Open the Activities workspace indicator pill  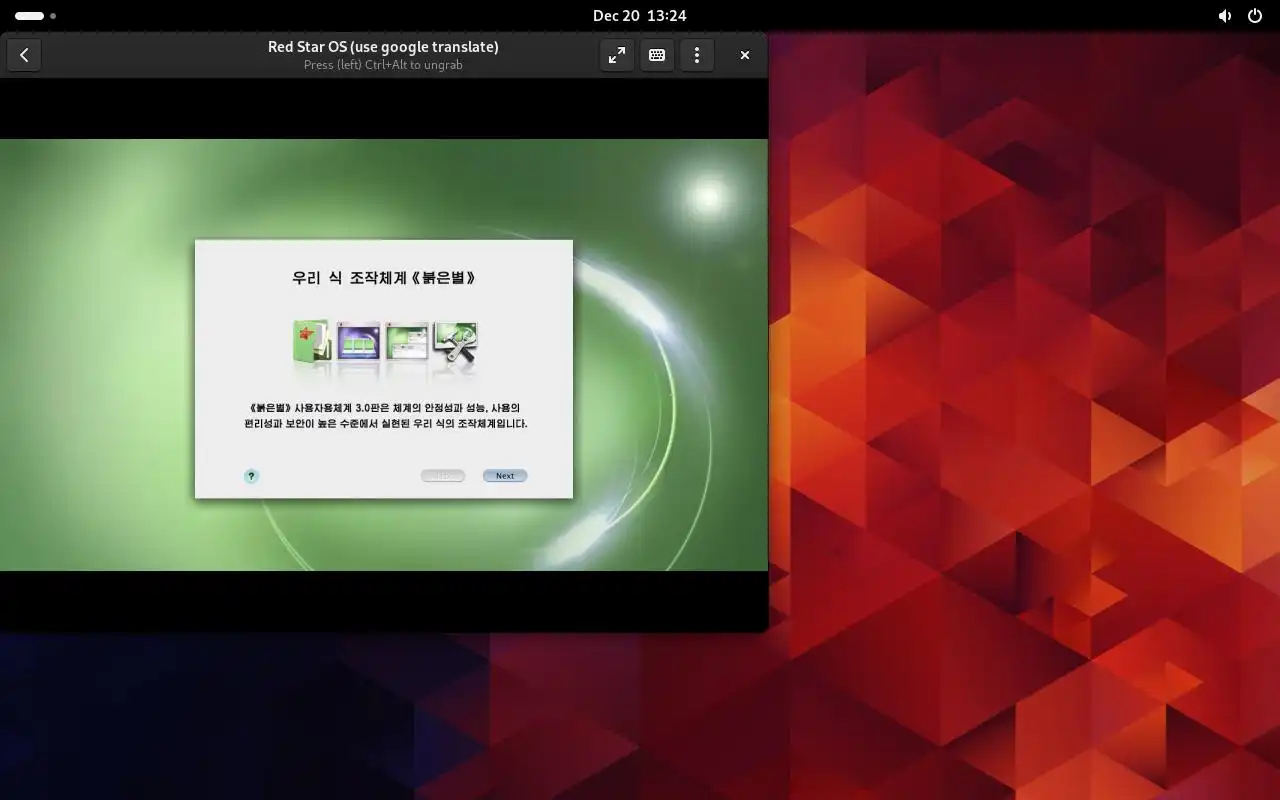coord(35,16)
